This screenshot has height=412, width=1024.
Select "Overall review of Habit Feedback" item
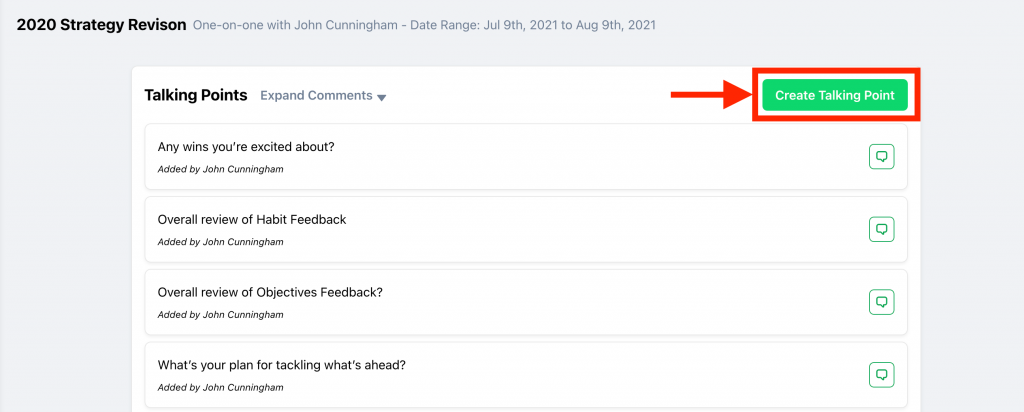252,219
